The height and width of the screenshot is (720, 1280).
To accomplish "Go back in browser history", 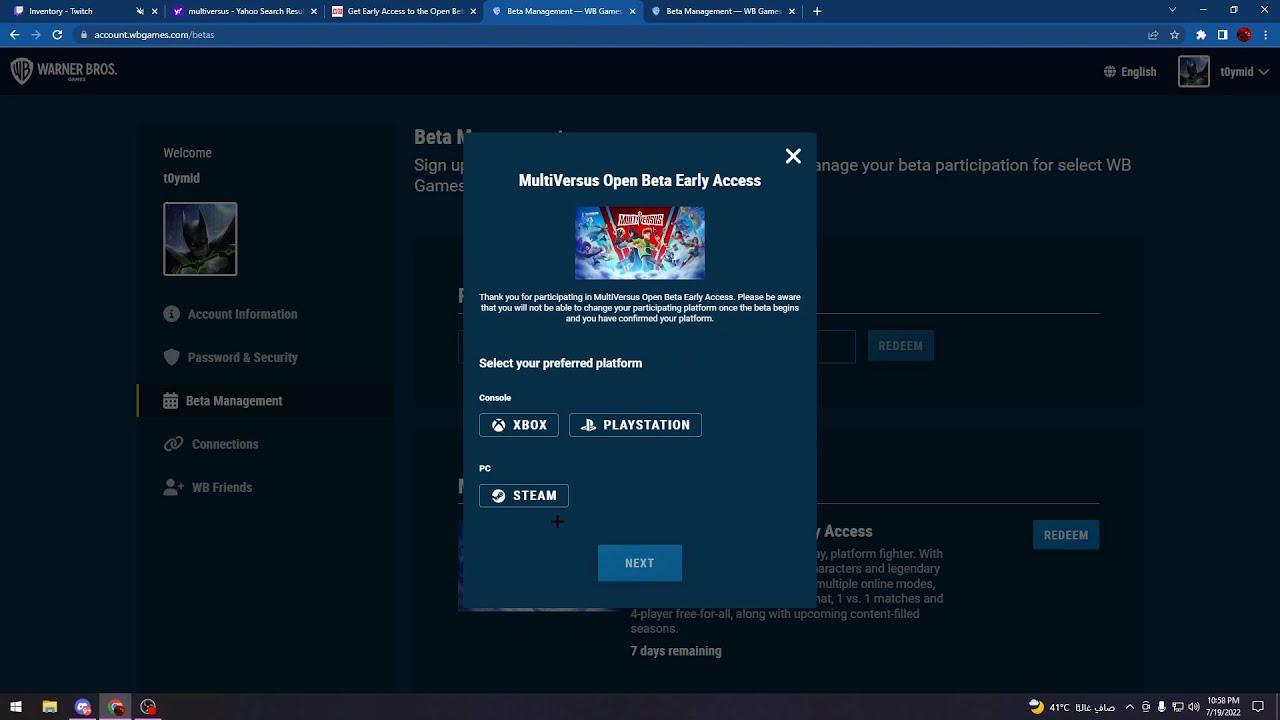I will tap(14, 34).
